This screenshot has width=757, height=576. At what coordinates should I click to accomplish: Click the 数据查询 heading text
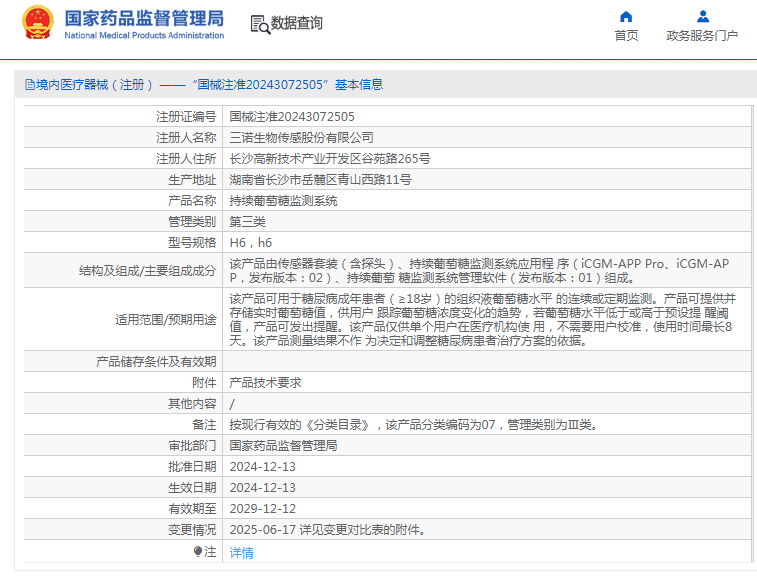[296, 23]
